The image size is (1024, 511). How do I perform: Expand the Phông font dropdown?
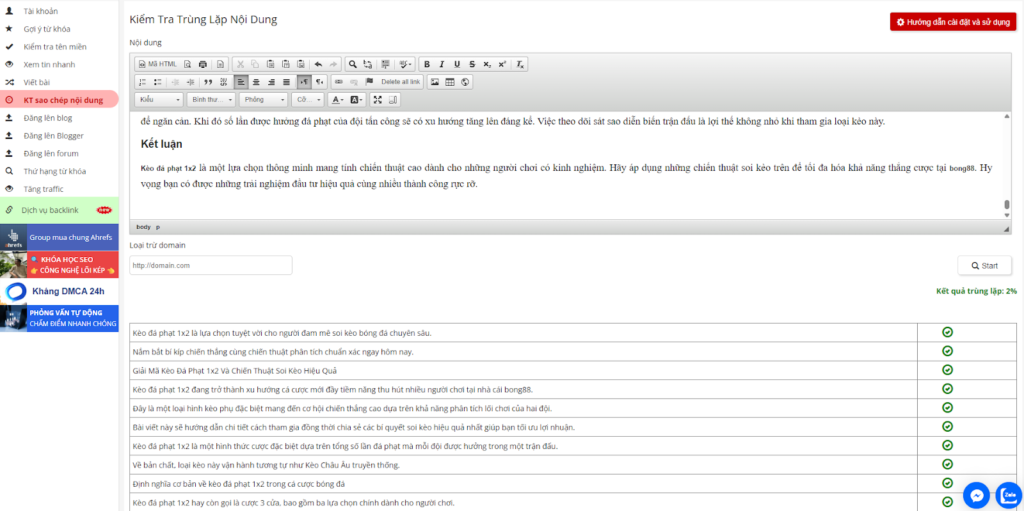pyautogui.click(x=264, y=100)
